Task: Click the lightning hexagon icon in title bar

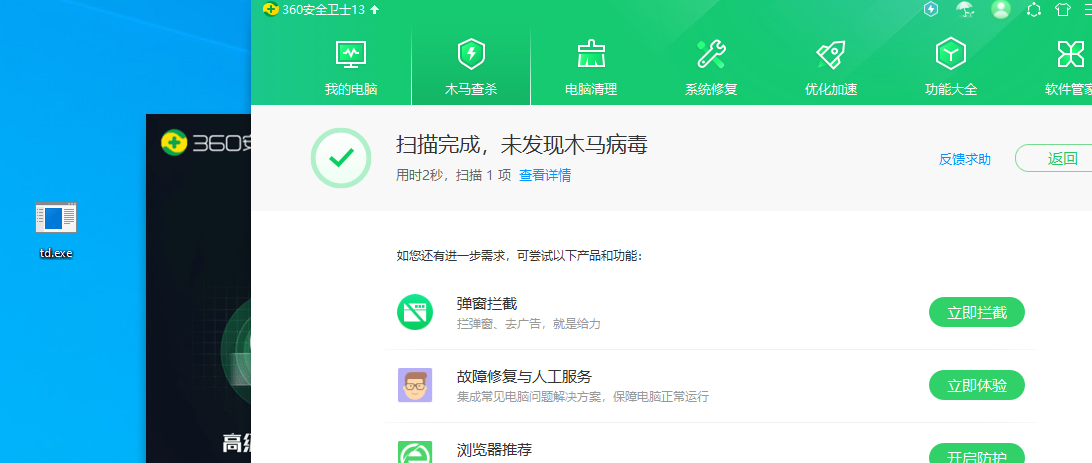Action: 931,10
